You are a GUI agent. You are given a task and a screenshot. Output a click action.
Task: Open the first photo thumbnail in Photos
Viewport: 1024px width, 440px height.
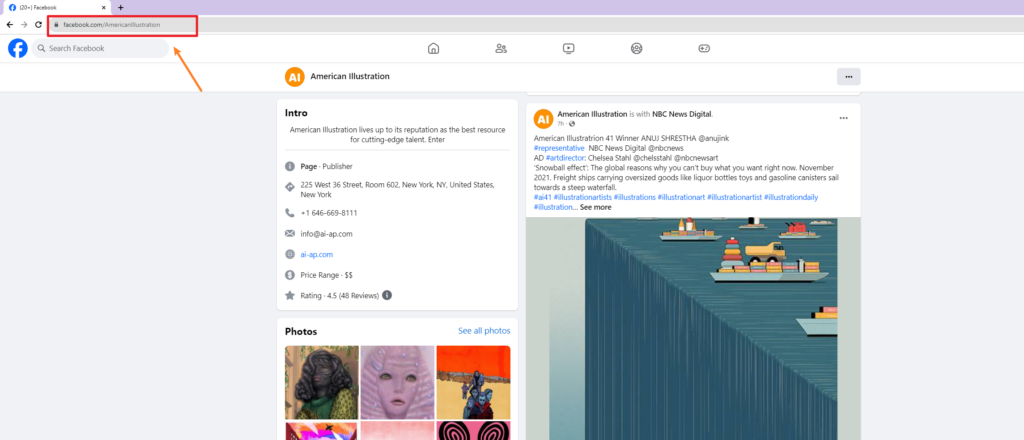coord(320,381)
